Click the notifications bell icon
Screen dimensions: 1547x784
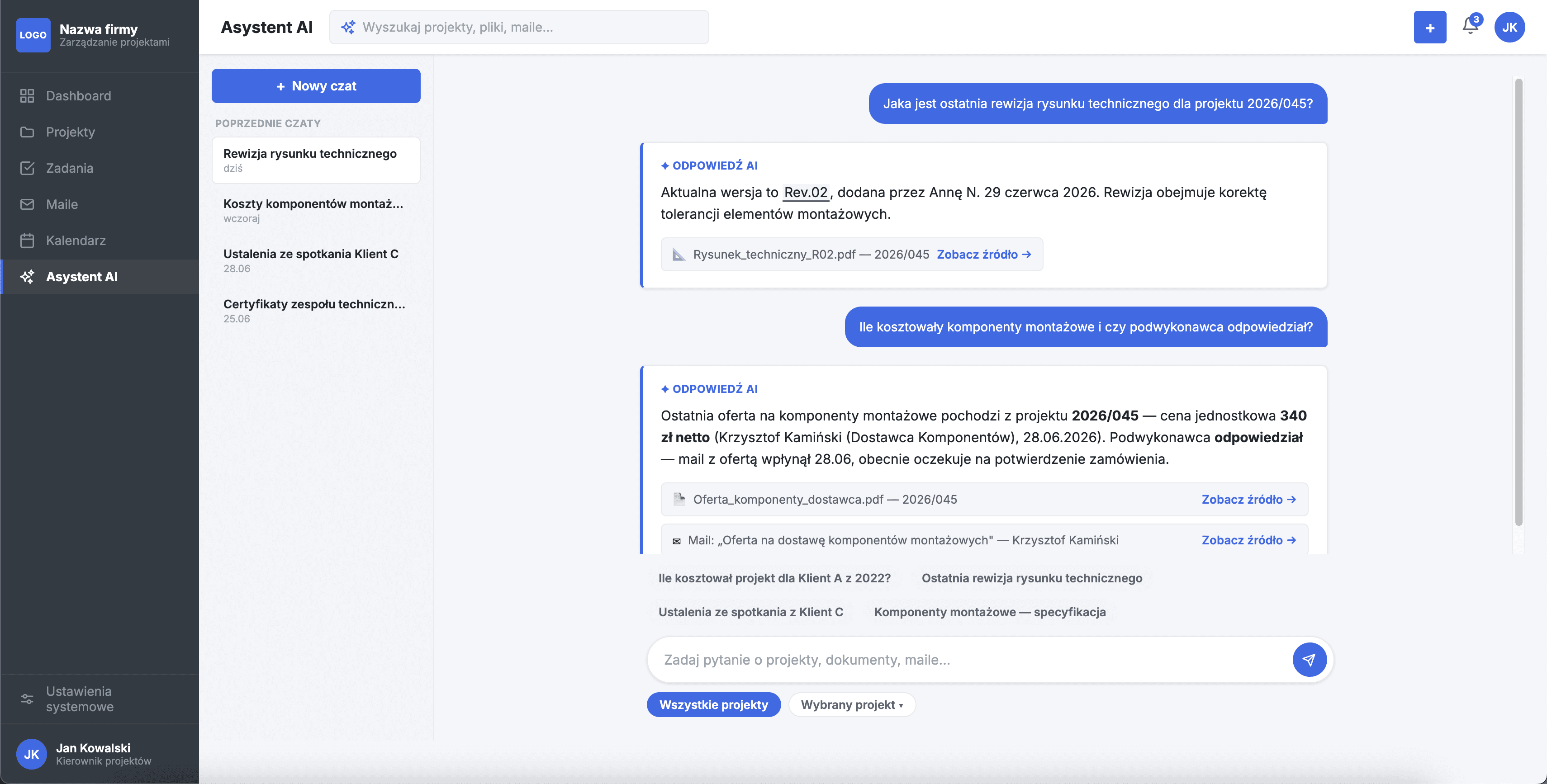(1470, 26)
